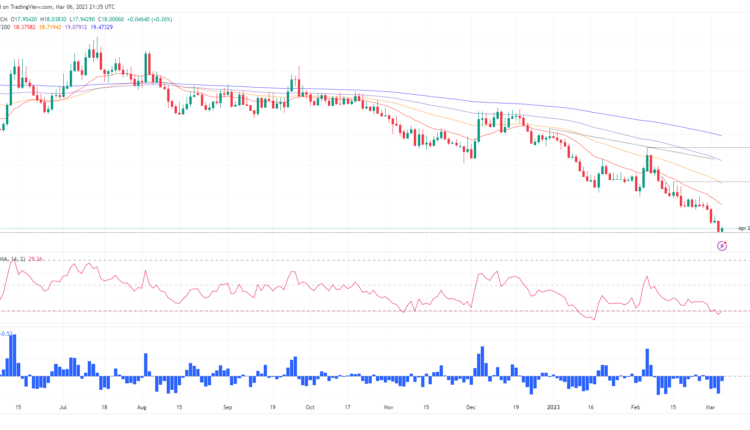Viewport: 750px width, 430px height.
Task: Click the histogram indicator value -0.52
Action: point(5,334)
